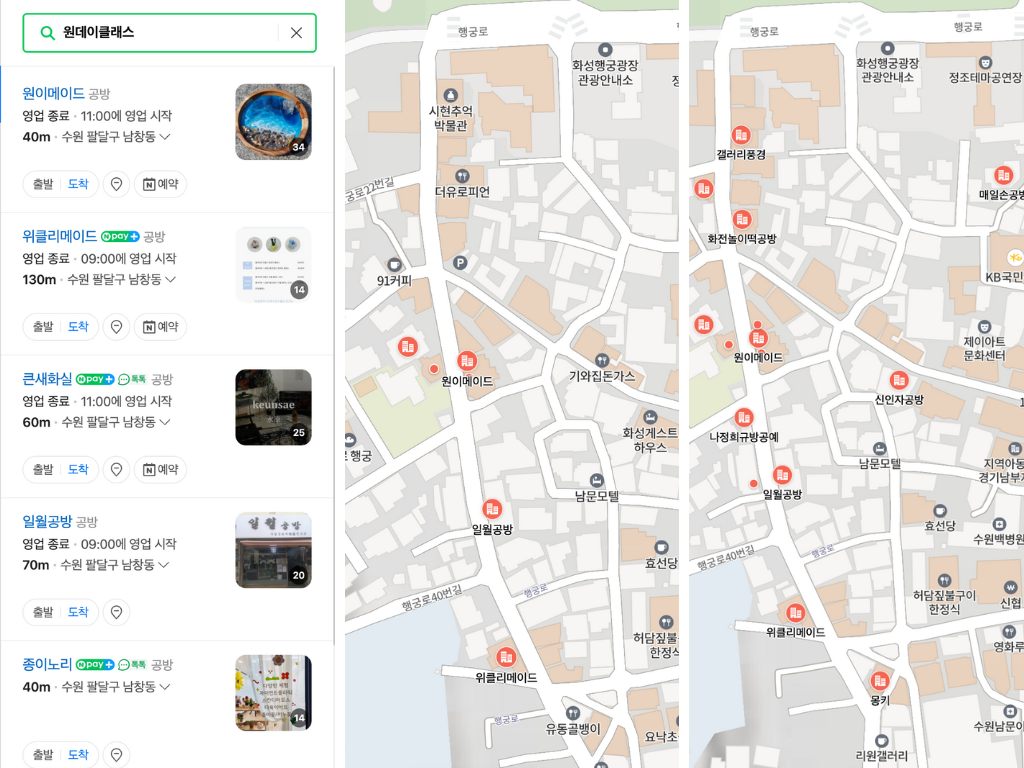The width and height of the screenshot is (1024, 768).
Task: Book 원이메이드 with 예약 button
Action: (x=160, y=184)
